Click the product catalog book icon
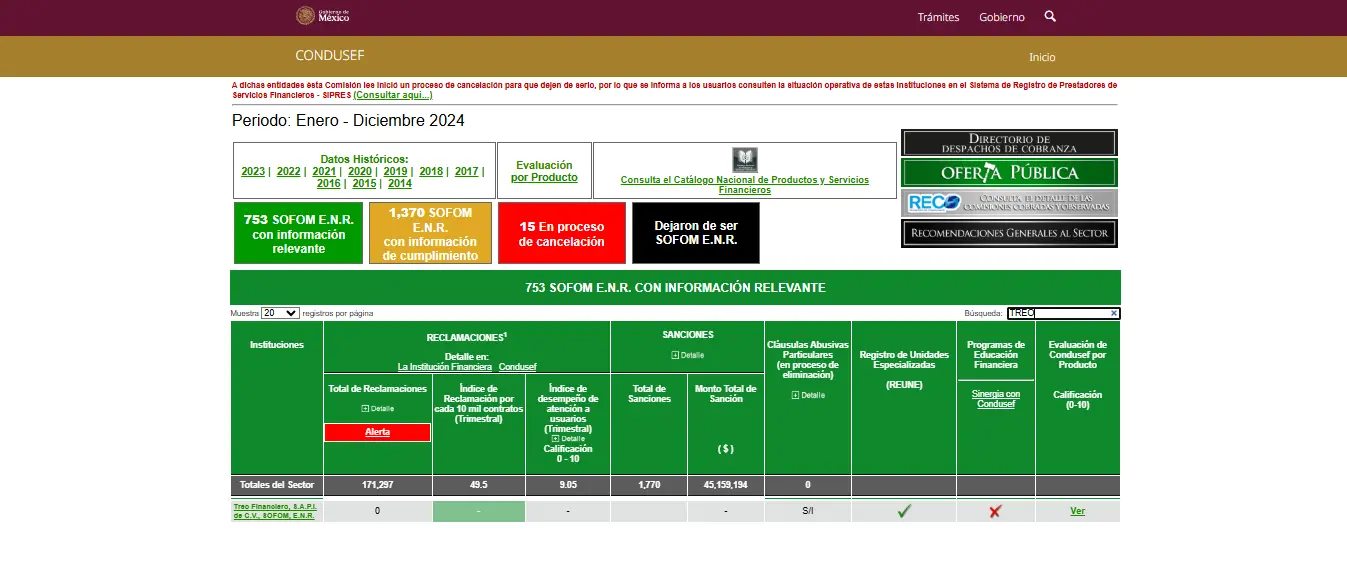The height and width of the screenshot is (586, 1347). 744,159
